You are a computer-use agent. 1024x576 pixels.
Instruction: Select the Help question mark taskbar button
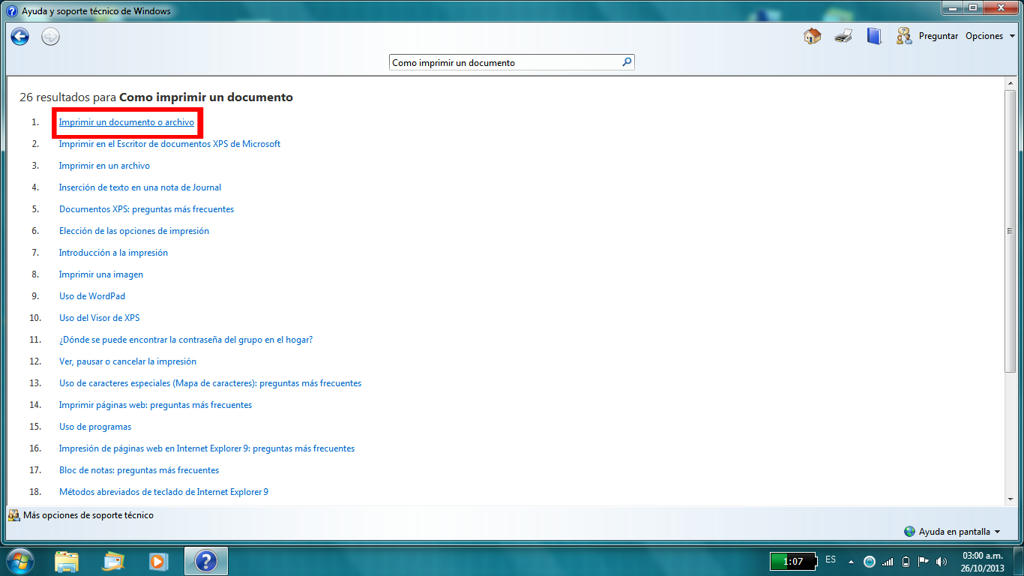coord(206,561)
